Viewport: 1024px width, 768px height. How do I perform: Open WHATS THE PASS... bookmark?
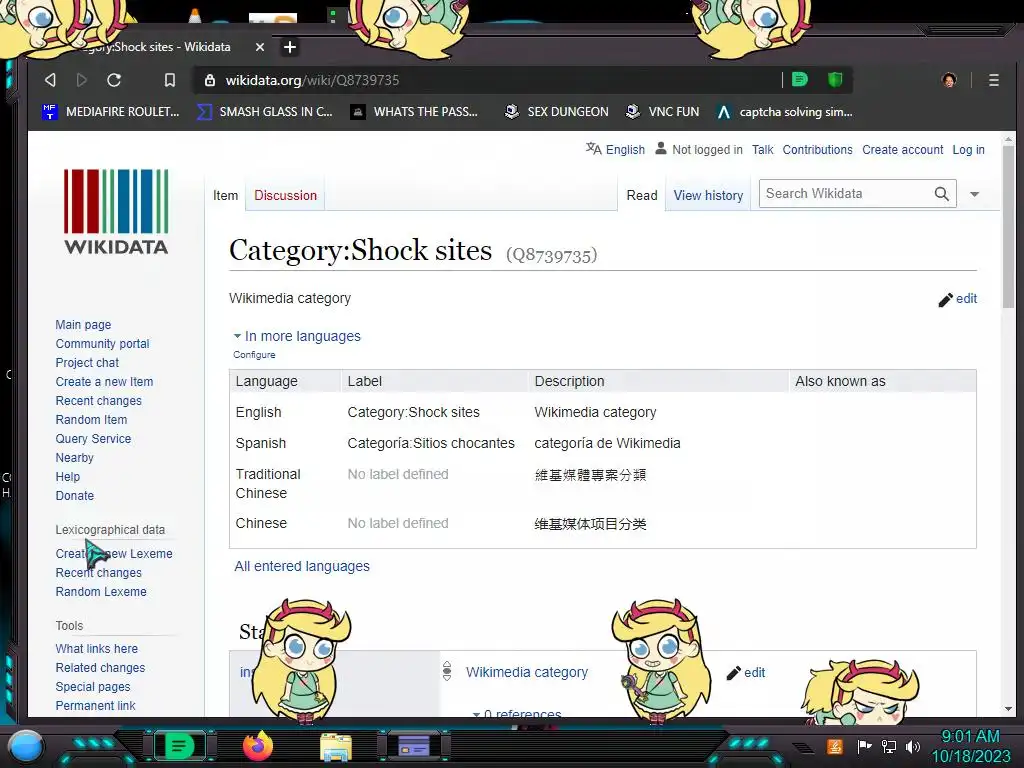(x=414, y=112)
